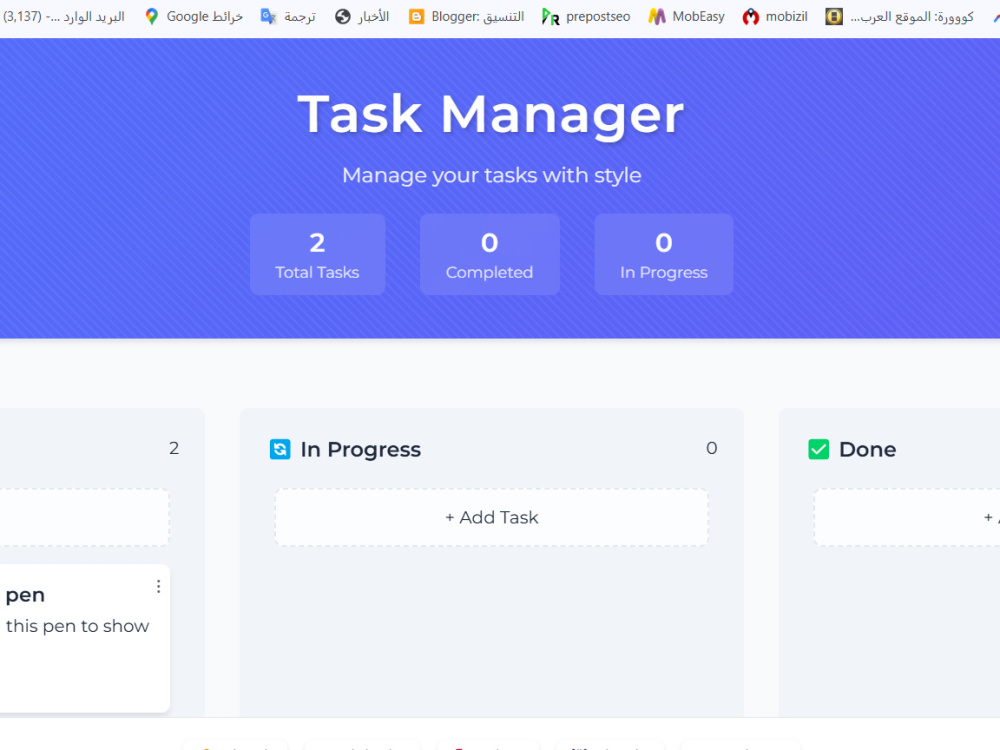Image resolution: width=1000 pixels, height=750 pixels.
Task: Open the كووورة bookmark
Action: 900,17
